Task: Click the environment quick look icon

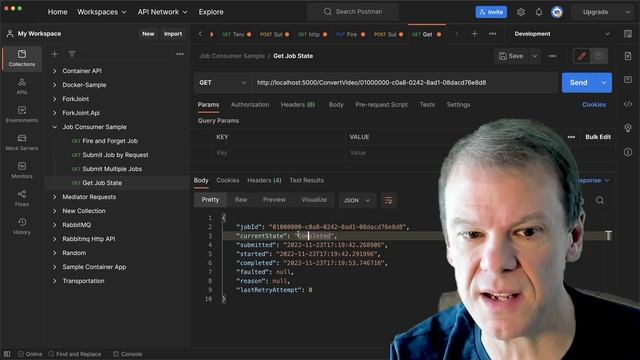Action: 628,34
